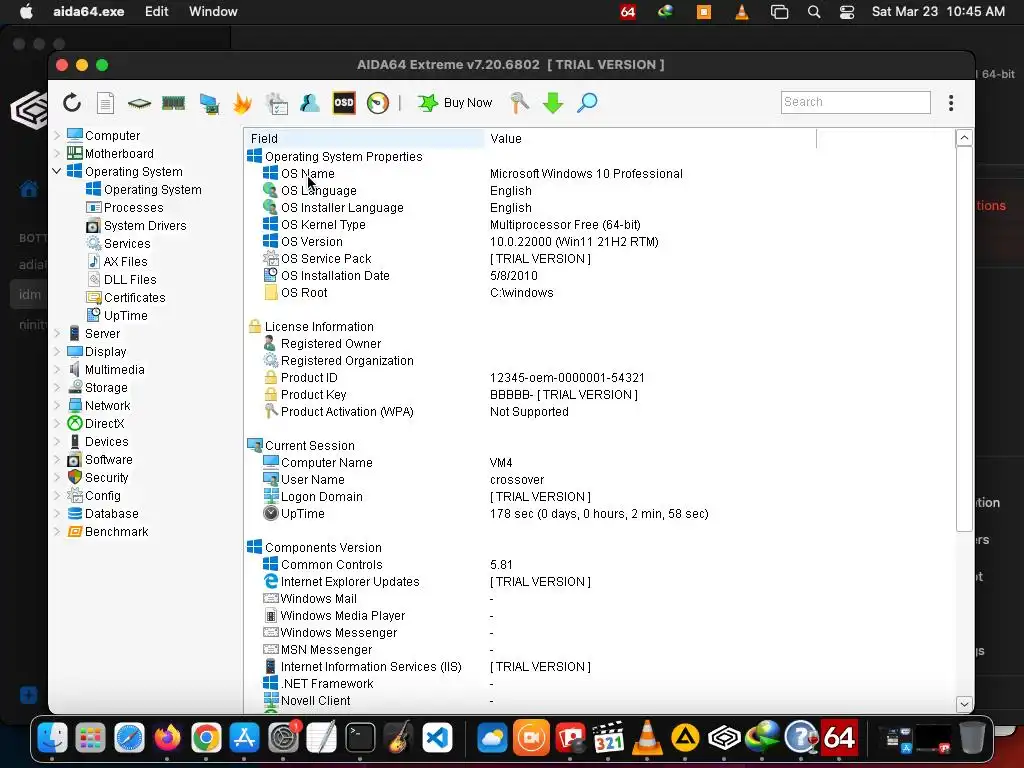Expand the Computer tree node
Viewport: 1024px width, 768px height.
(x=57, y=136)
